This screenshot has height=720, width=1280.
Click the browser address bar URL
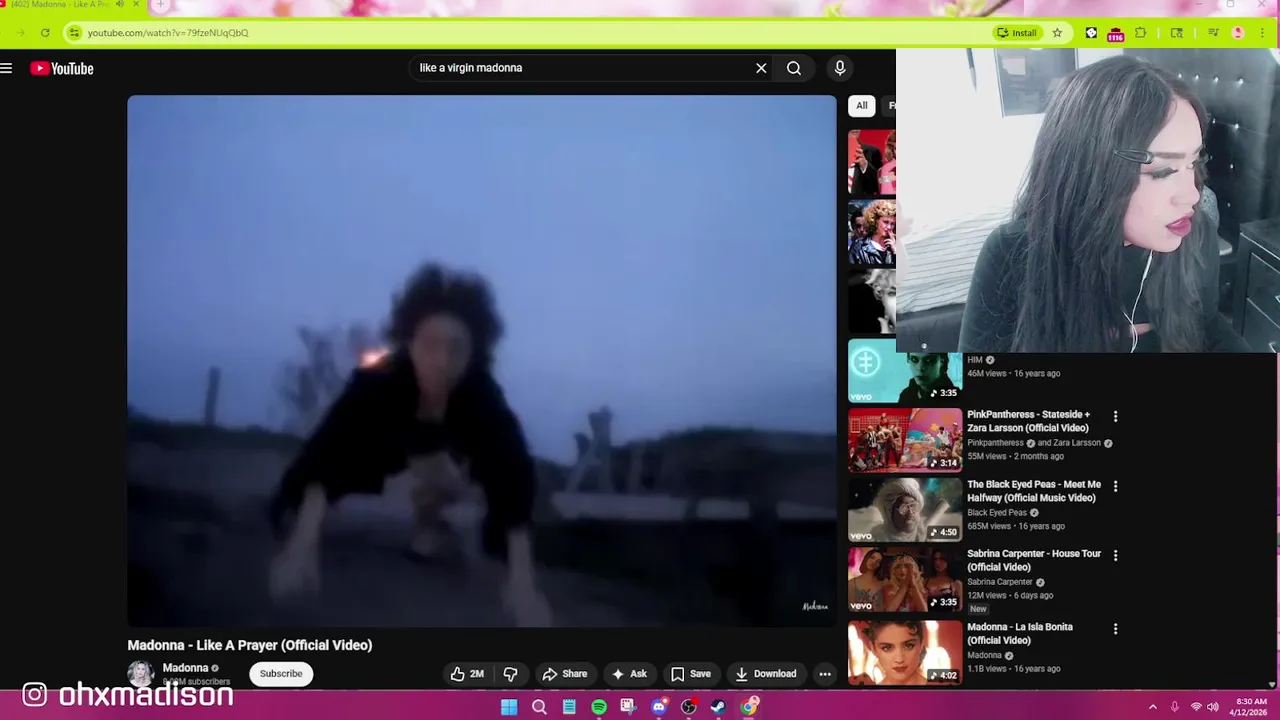(168, 33)
